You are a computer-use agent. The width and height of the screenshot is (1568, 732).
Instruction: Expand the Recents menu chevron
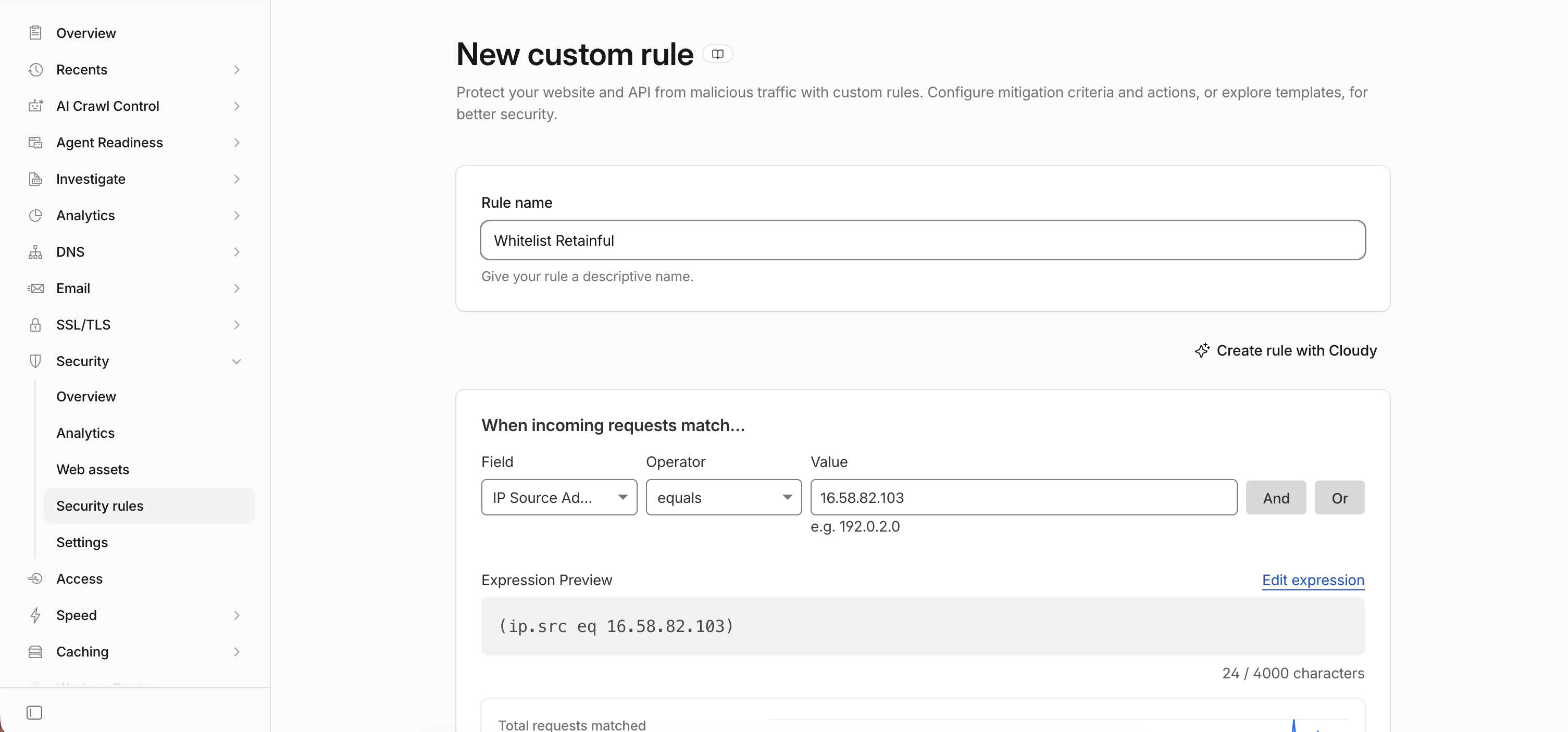[237, 69]
